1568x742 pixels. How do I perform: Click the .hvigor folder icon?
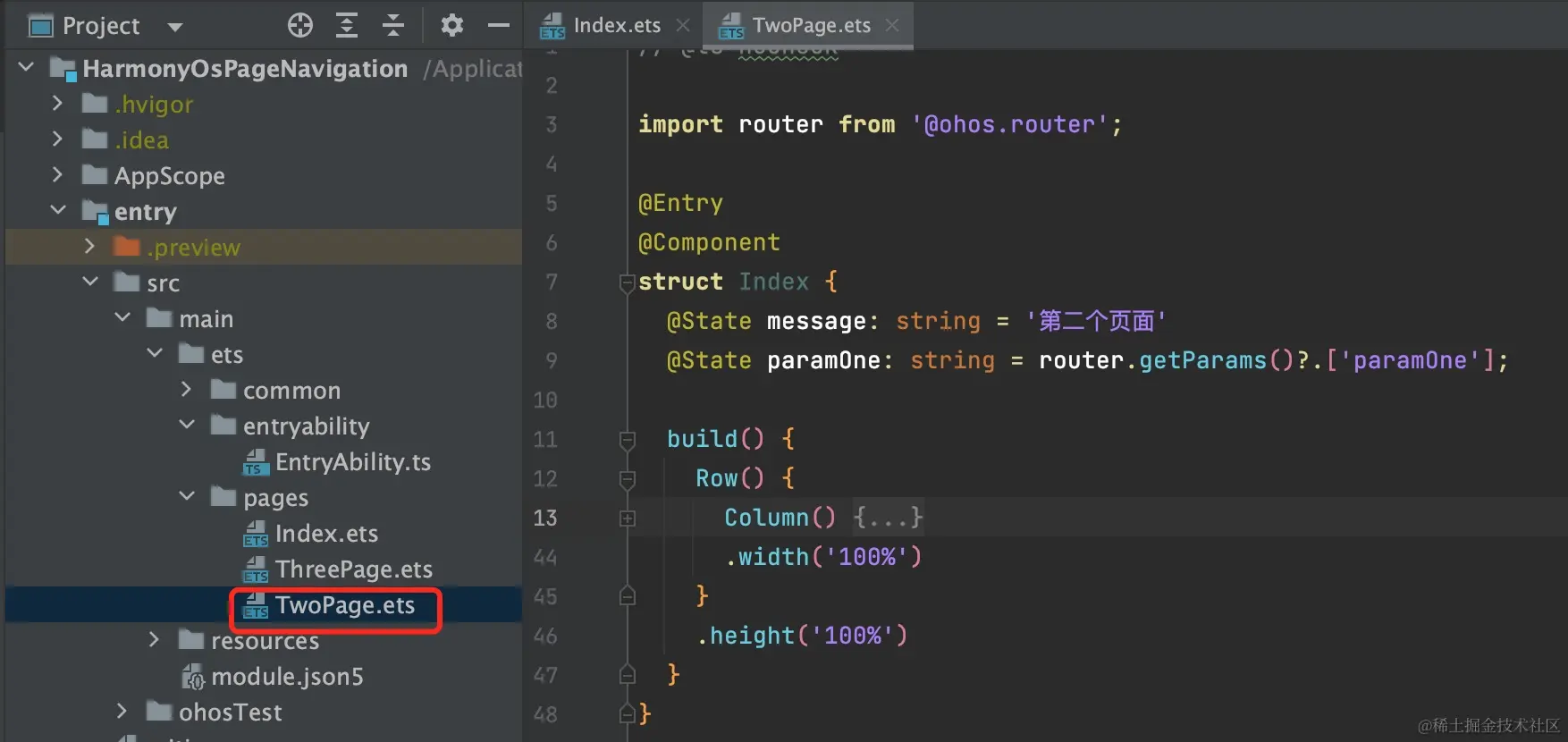(x=95, y=104)
